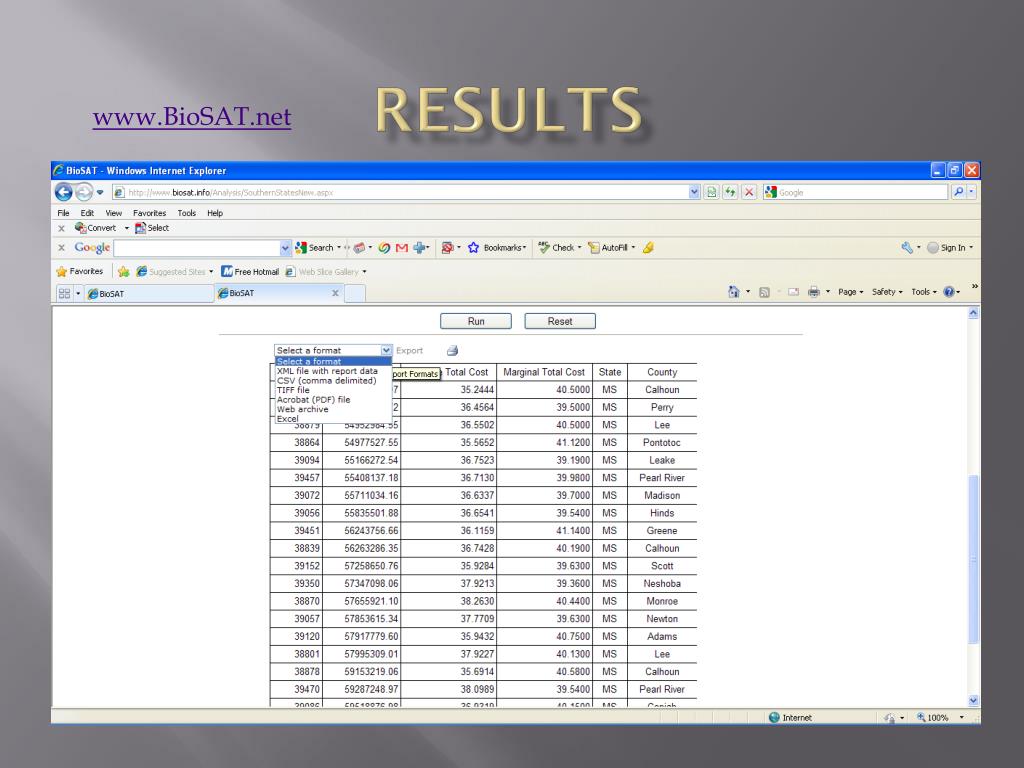This screenshot has height=768, width=1024.
Task: Click the Add to Favorites bar star icon
Action: click(x=123, y=271)
